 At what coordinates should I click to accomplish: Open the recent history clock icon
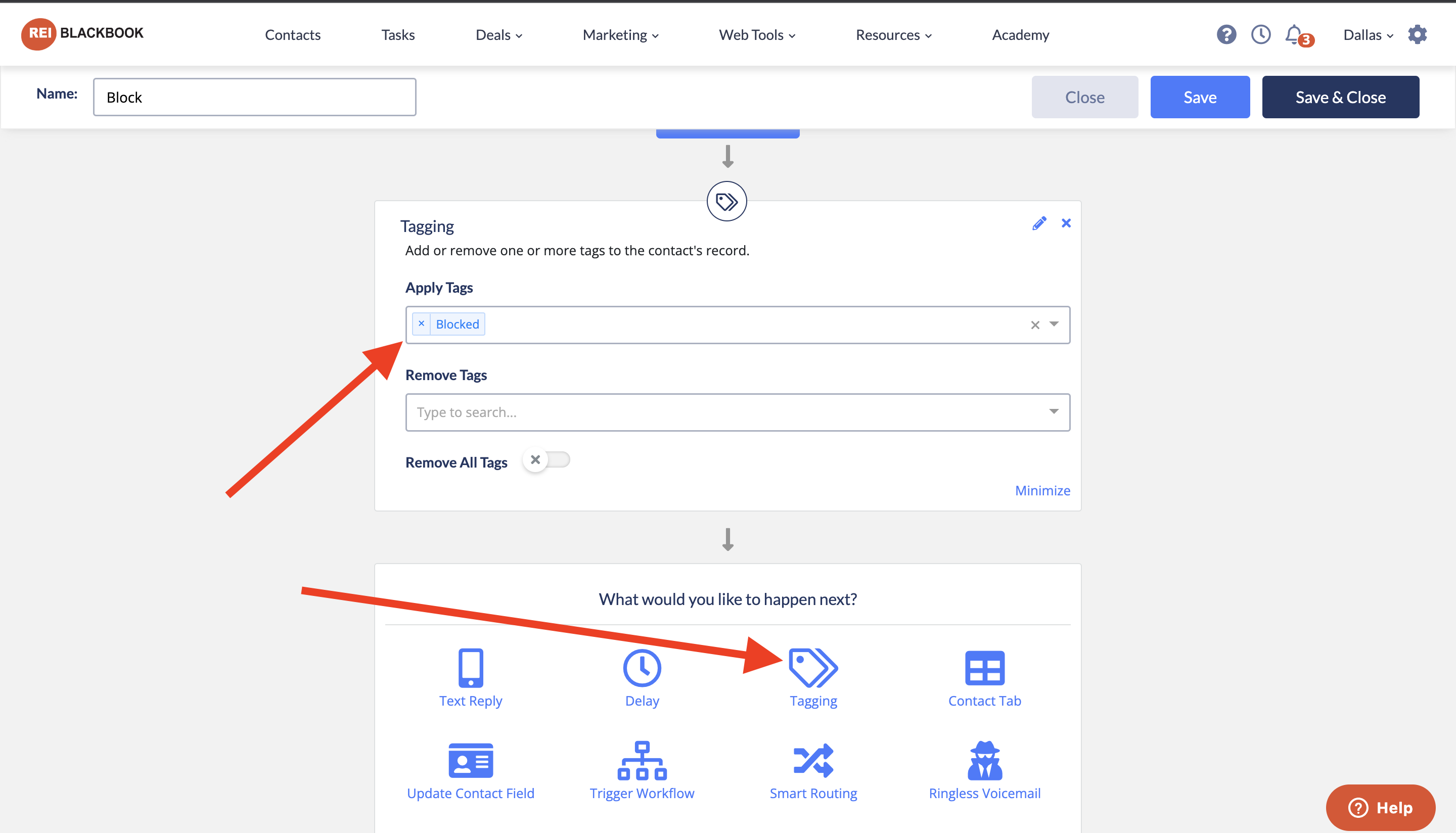point(1260,35)
